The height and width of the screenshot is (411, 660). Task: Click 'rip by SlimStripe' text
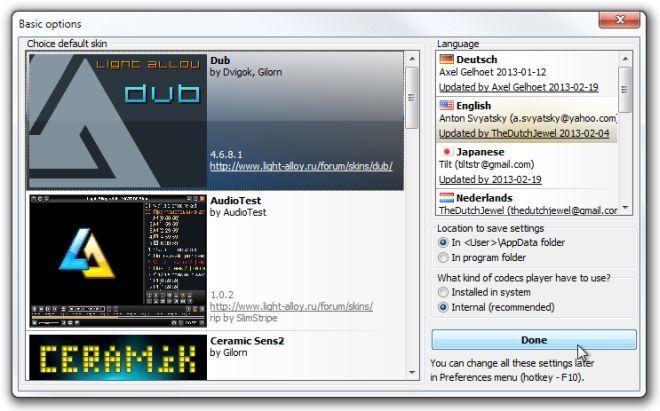pos(243,318)
